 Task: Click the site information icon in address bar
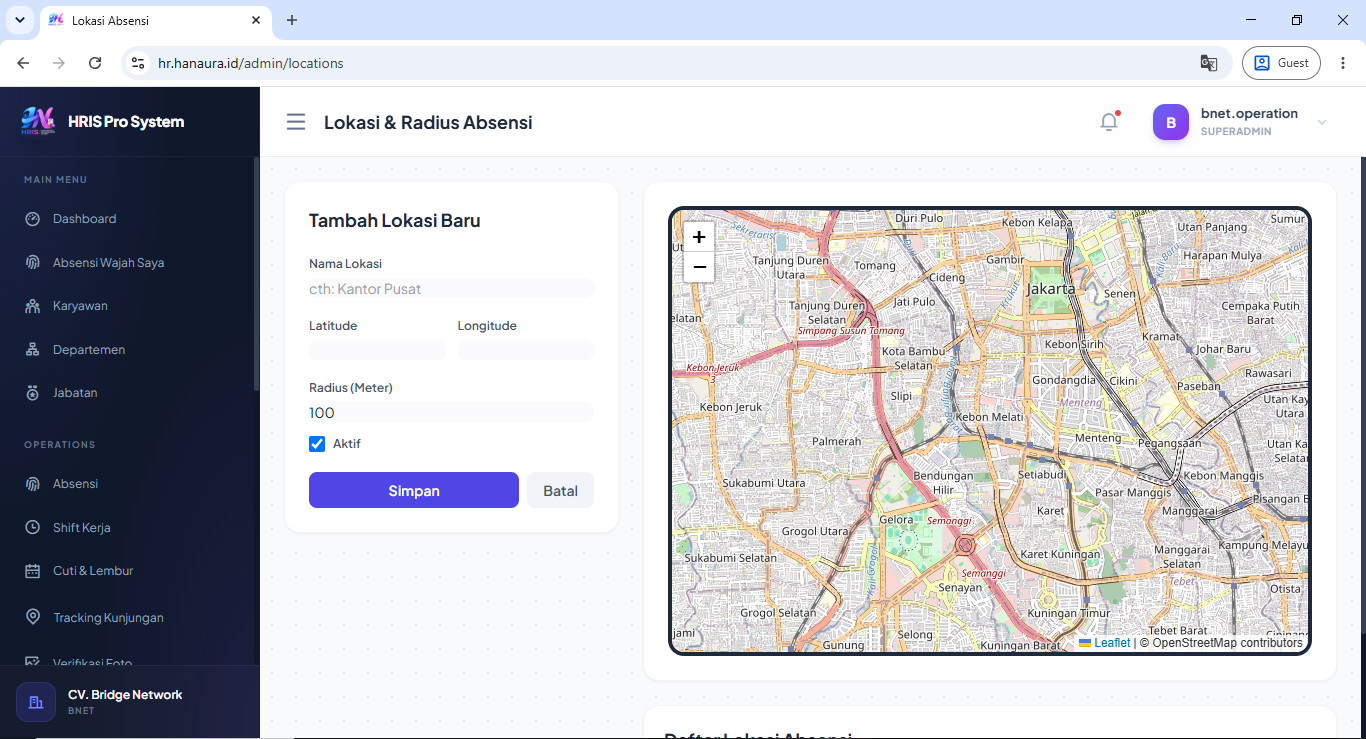[138, 63]
